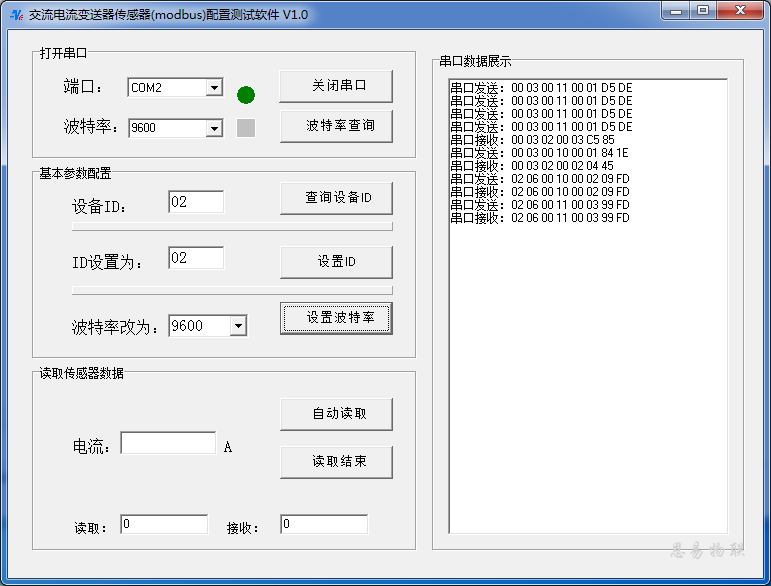The image size is (771, 586).
Task: Select the 接收 count field
Action: click(323, 524)
